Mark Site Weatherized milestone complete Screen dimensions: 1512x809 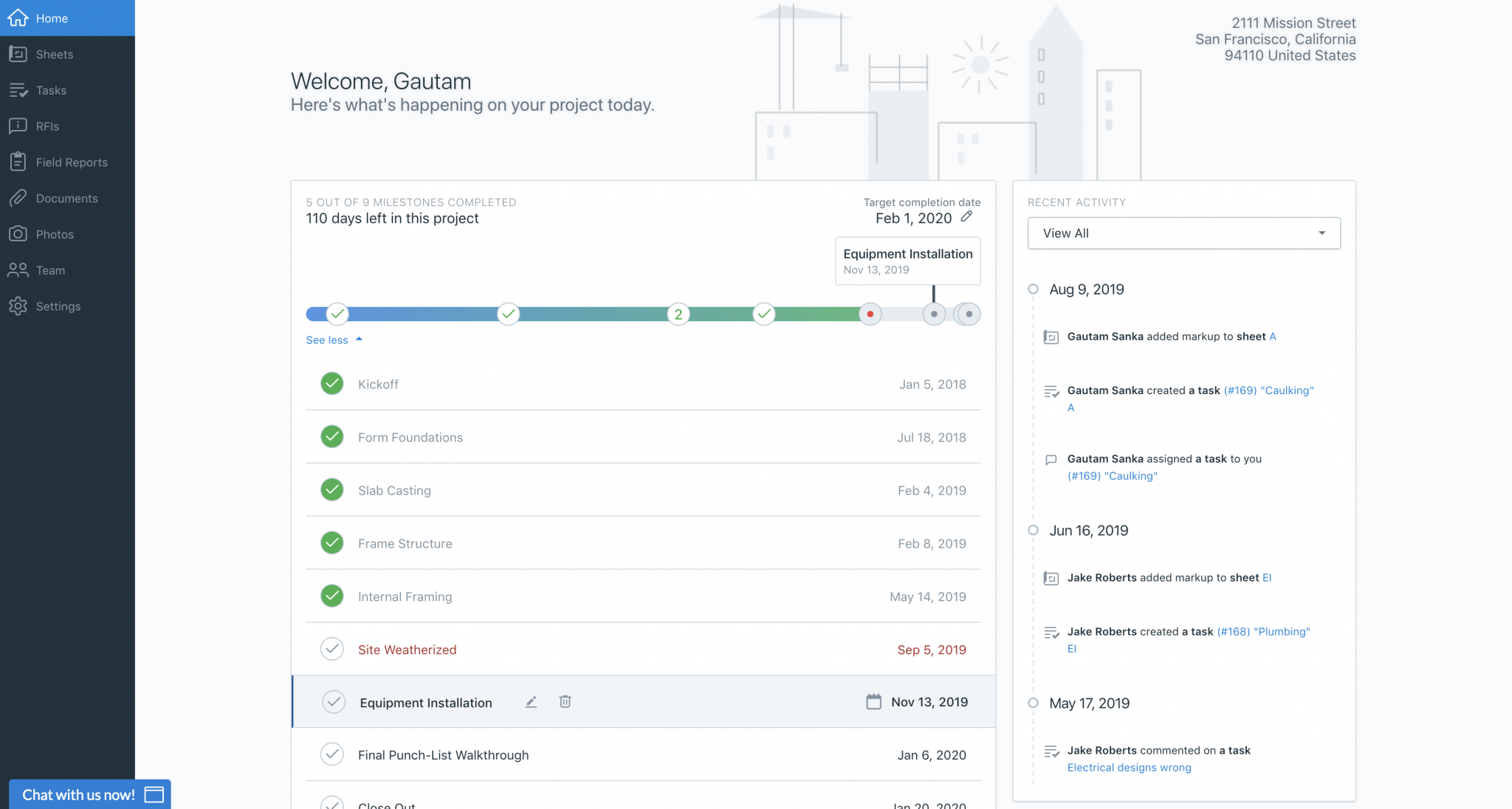coord(332,650)
